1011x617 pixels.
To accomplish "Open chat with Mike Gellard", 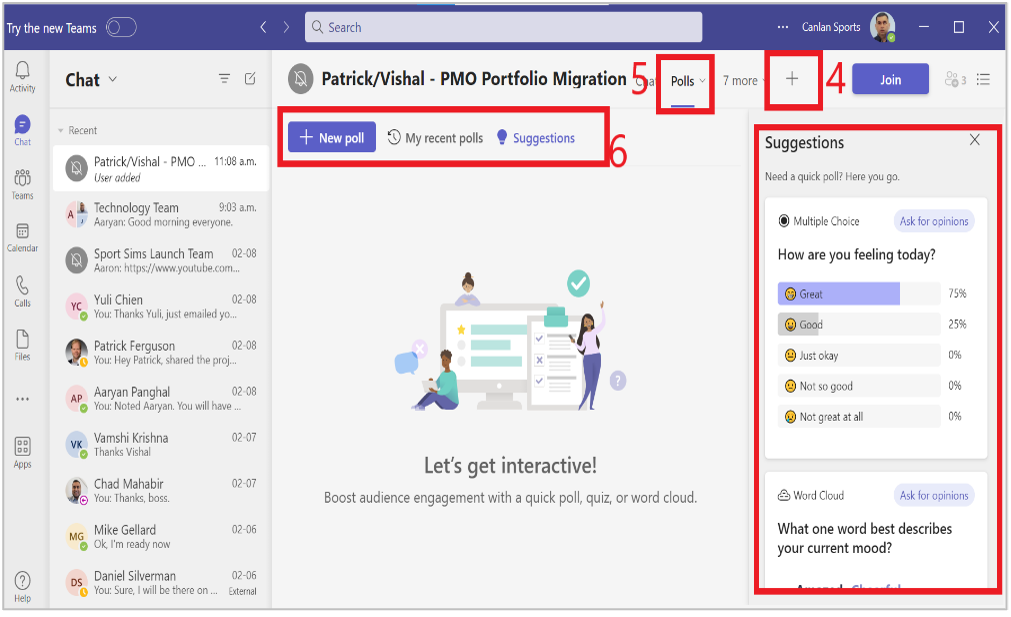I will click(x=161, y=536).
